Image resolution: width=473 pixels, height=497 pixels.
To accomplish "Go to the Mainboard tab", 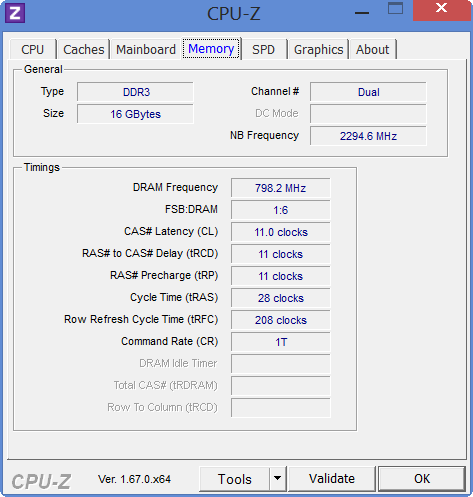I will [146, 50].
